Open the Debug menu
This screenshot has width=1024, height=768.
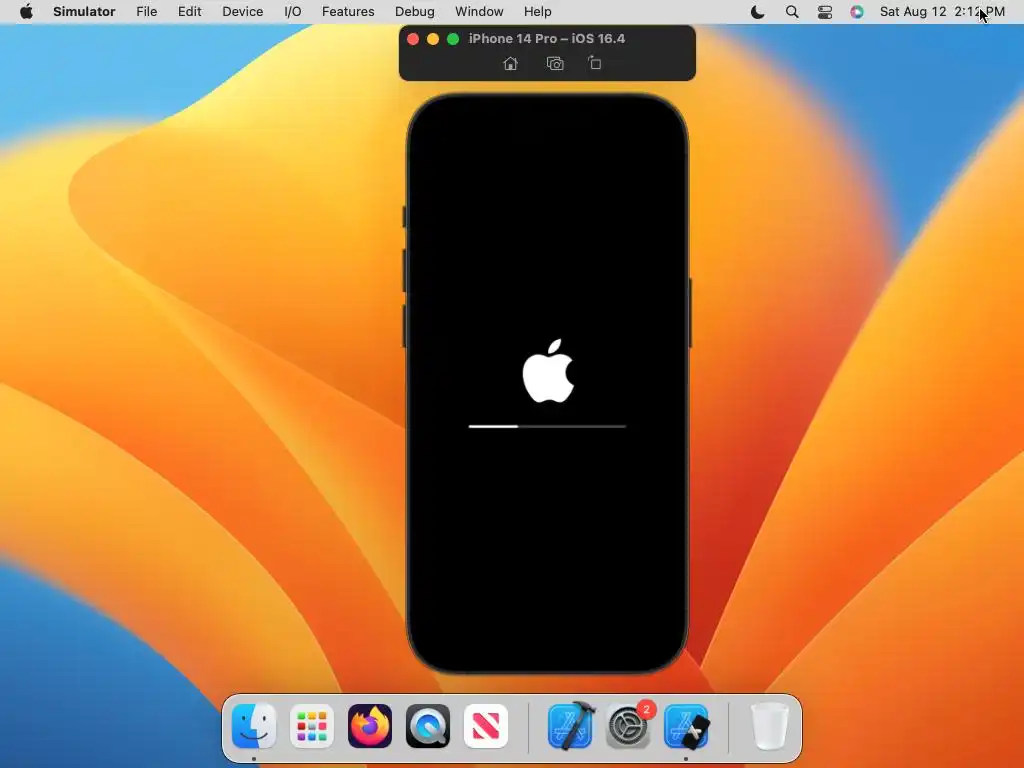[x=415, y=12]
